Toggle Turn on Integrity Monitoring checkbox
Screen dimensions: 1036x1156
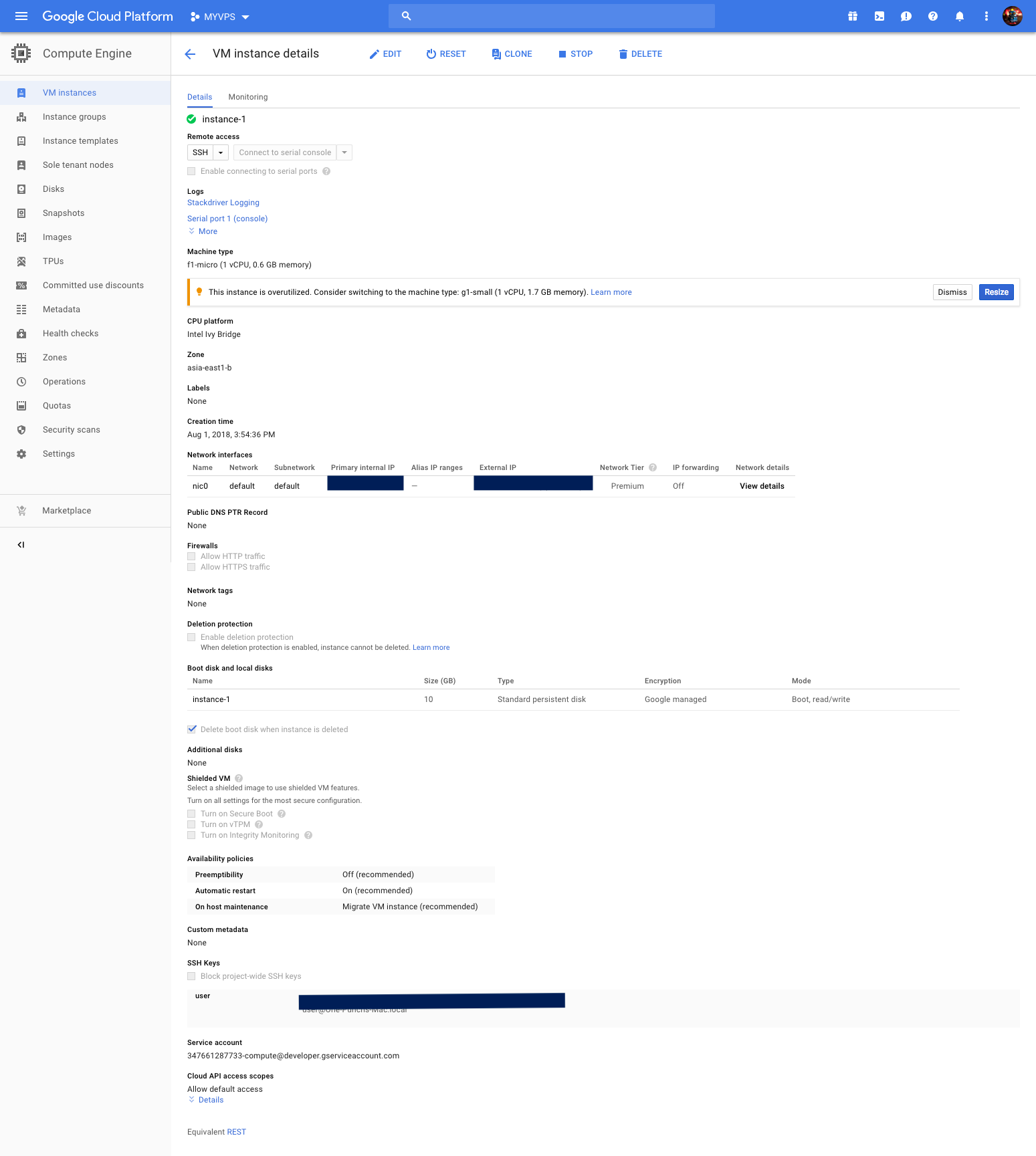click(191, 835)
